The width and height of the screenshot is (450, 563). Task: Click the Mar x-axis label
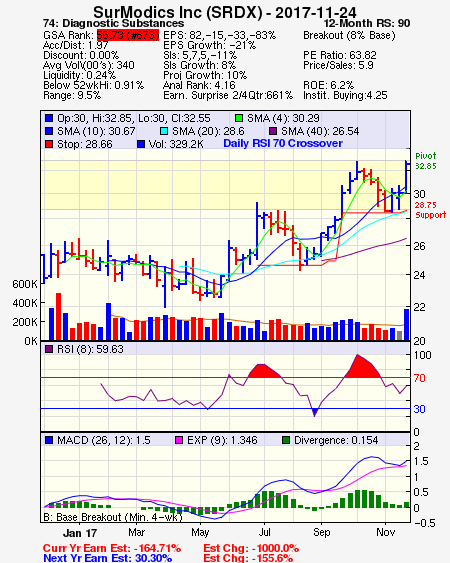click(136, 532)
